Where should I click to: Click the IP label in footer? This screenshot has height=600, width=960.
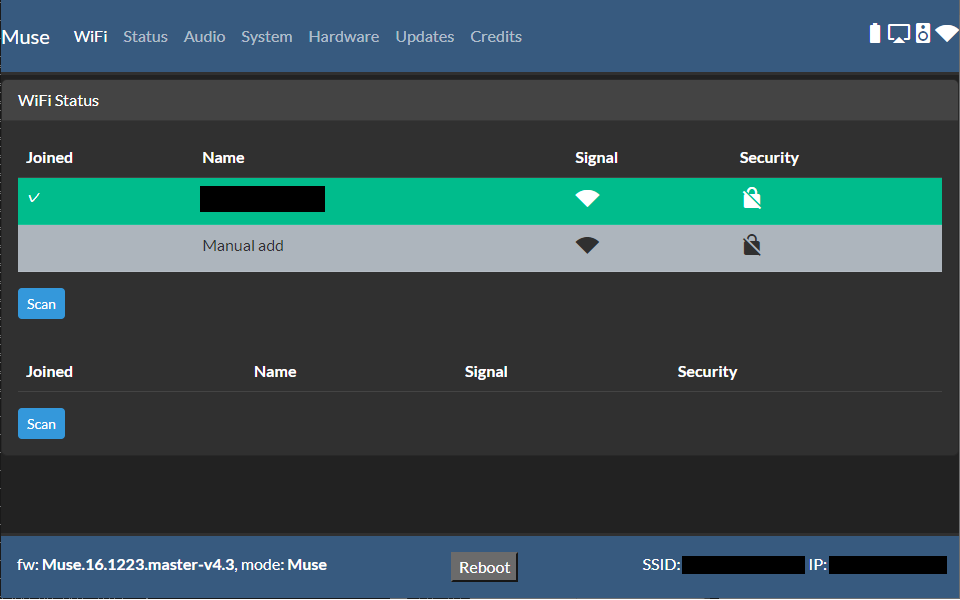click(818, 564)
